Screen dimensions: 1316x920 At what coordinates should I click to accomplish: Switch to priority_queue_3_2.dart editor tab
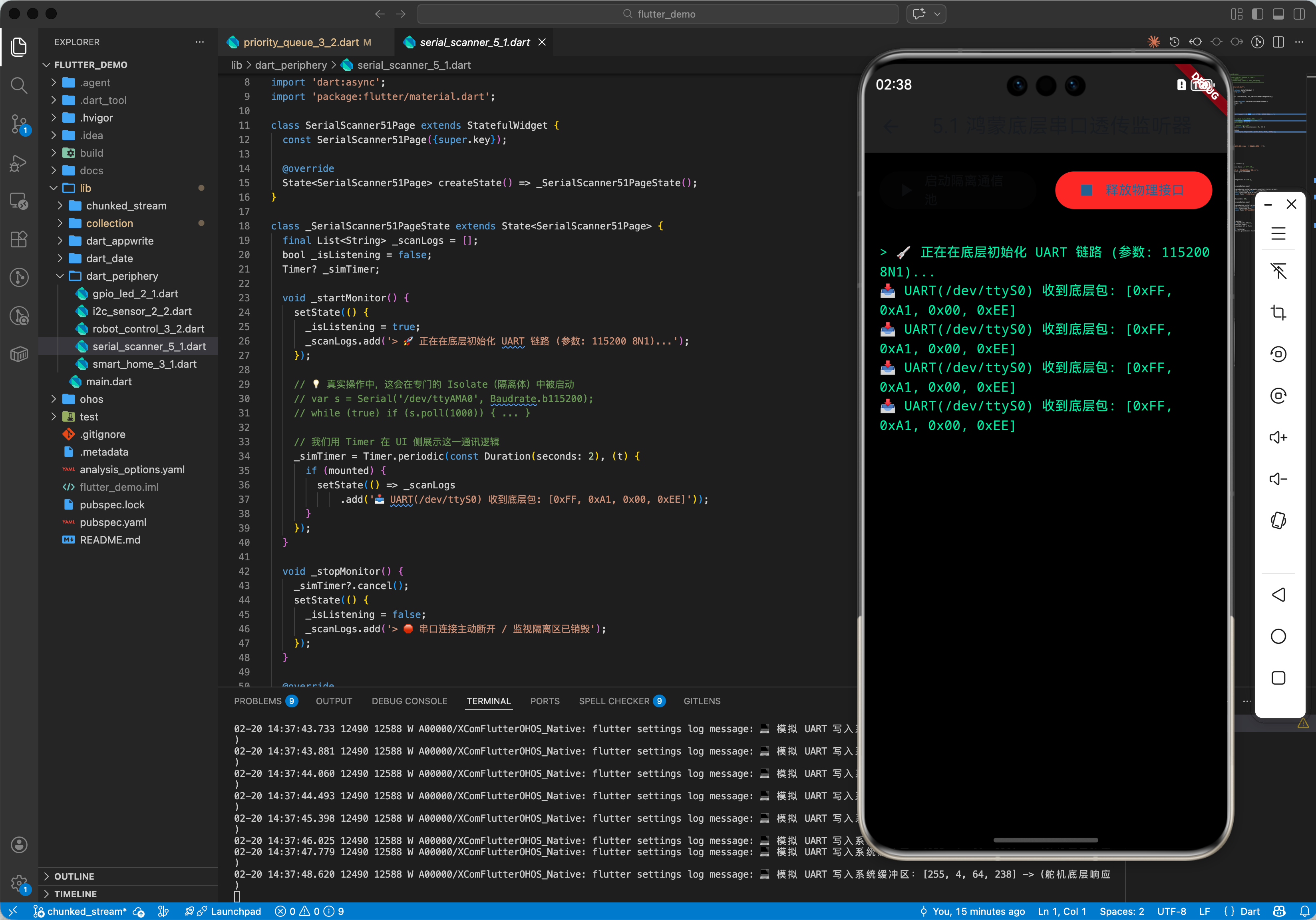(x=301, y=42)
